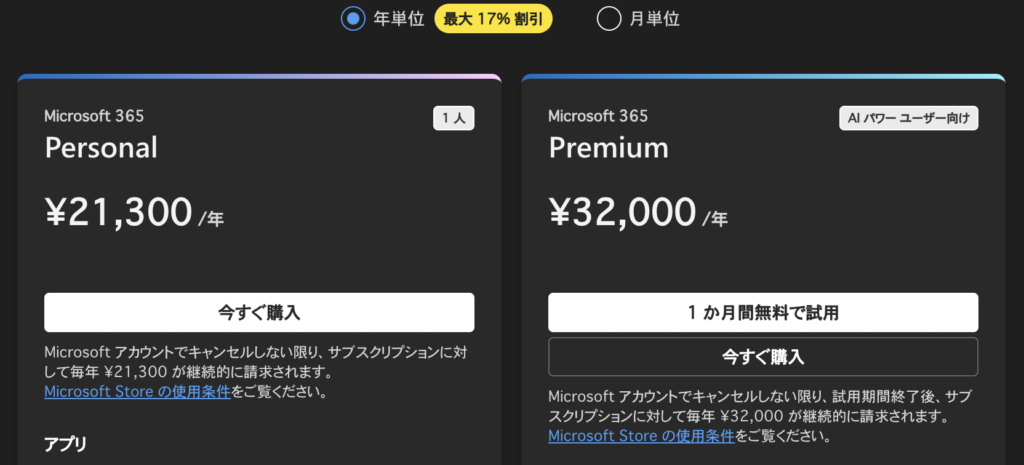Open Microsoft Store の使用条件 link under Personal
Screen dimensions: 1024x465
click(138, 391)
